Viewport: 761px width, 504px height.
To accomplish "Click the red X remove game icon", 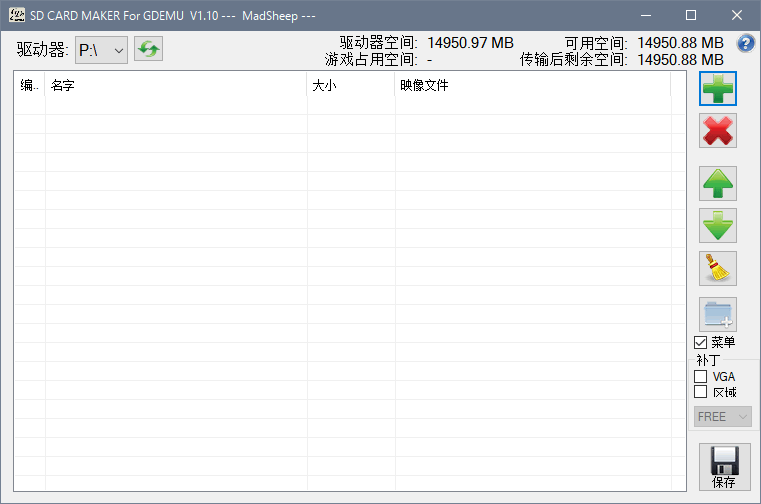I will [x=718, y=131].
